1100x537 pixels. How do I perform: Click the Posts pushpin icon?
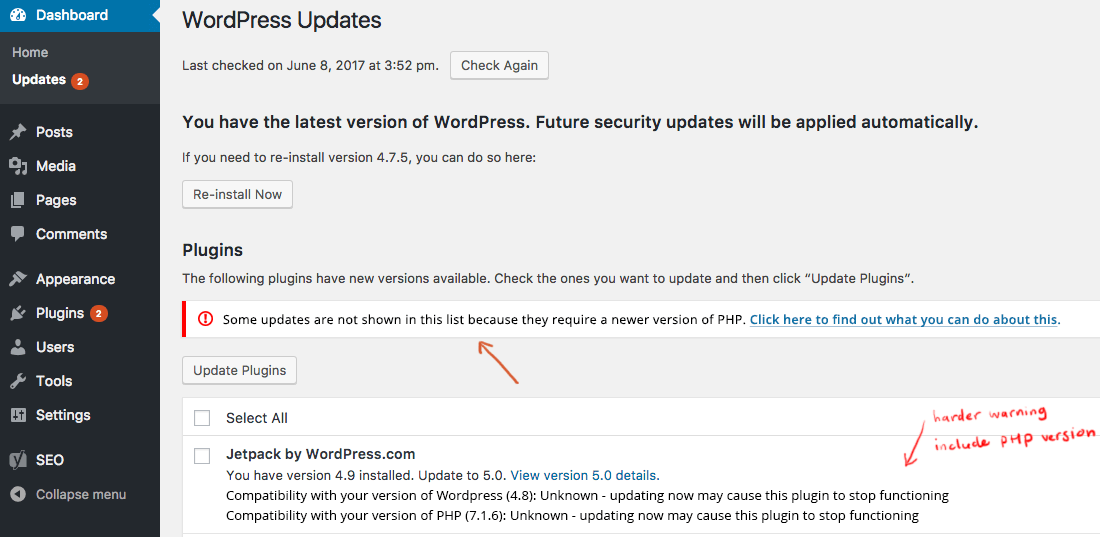[18, 132]
